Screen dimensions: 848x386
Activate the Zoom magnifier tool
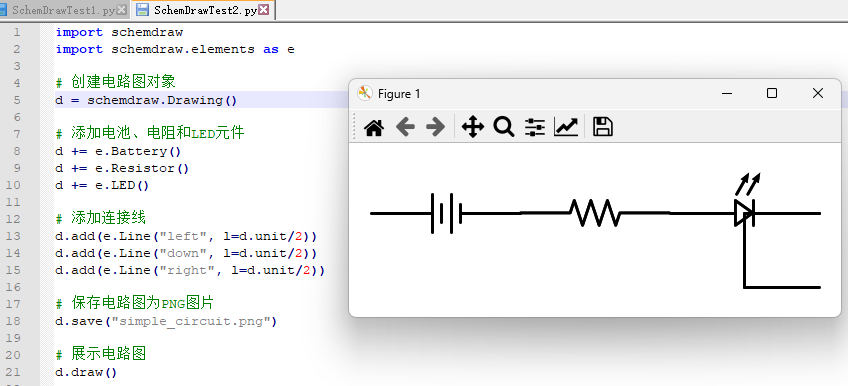pos(504,128)
